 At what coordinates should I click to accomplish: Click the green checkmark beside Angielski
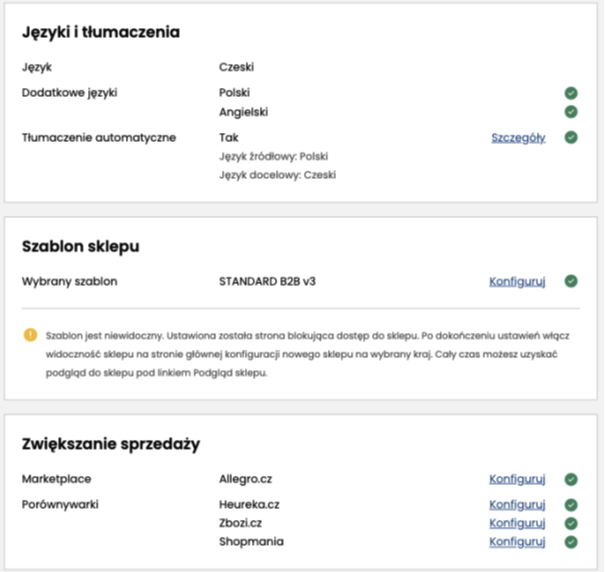[571, 112]
